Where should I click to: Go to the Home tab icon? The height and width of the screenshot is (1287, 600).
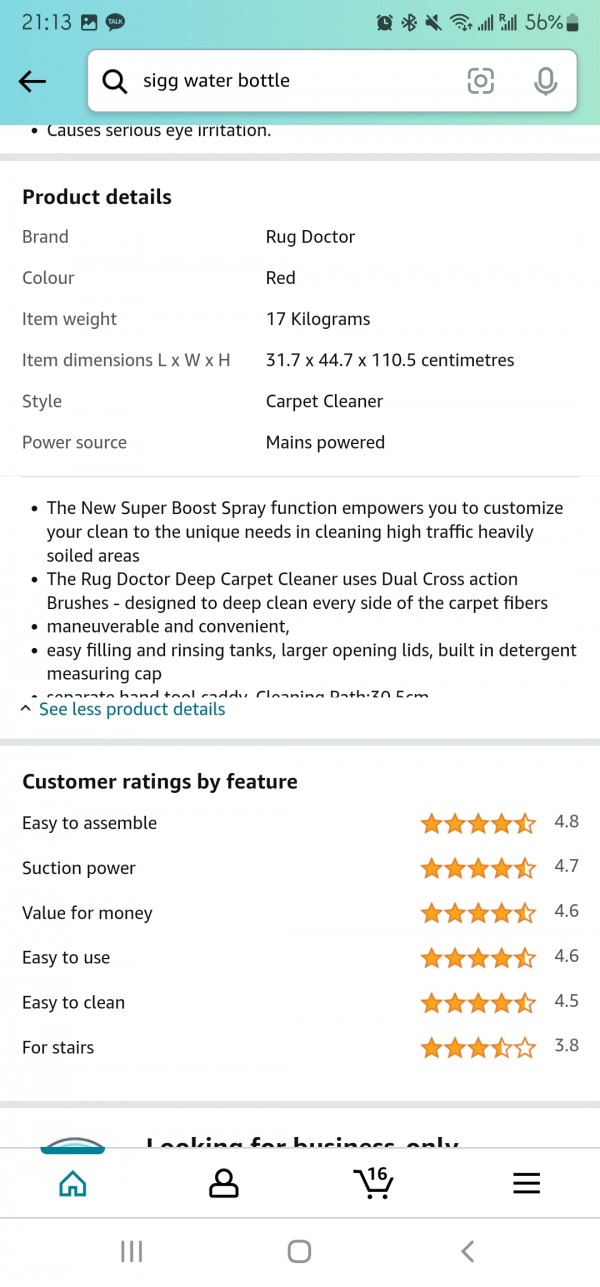73,1183
